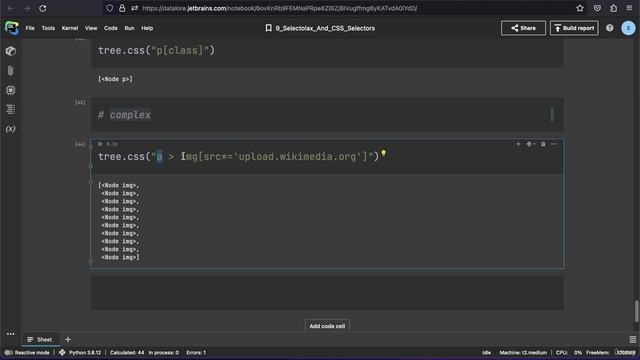Open the environment sidebar panel icon
The height and width of the screenshot is (360, 640).
pos(11,51)
